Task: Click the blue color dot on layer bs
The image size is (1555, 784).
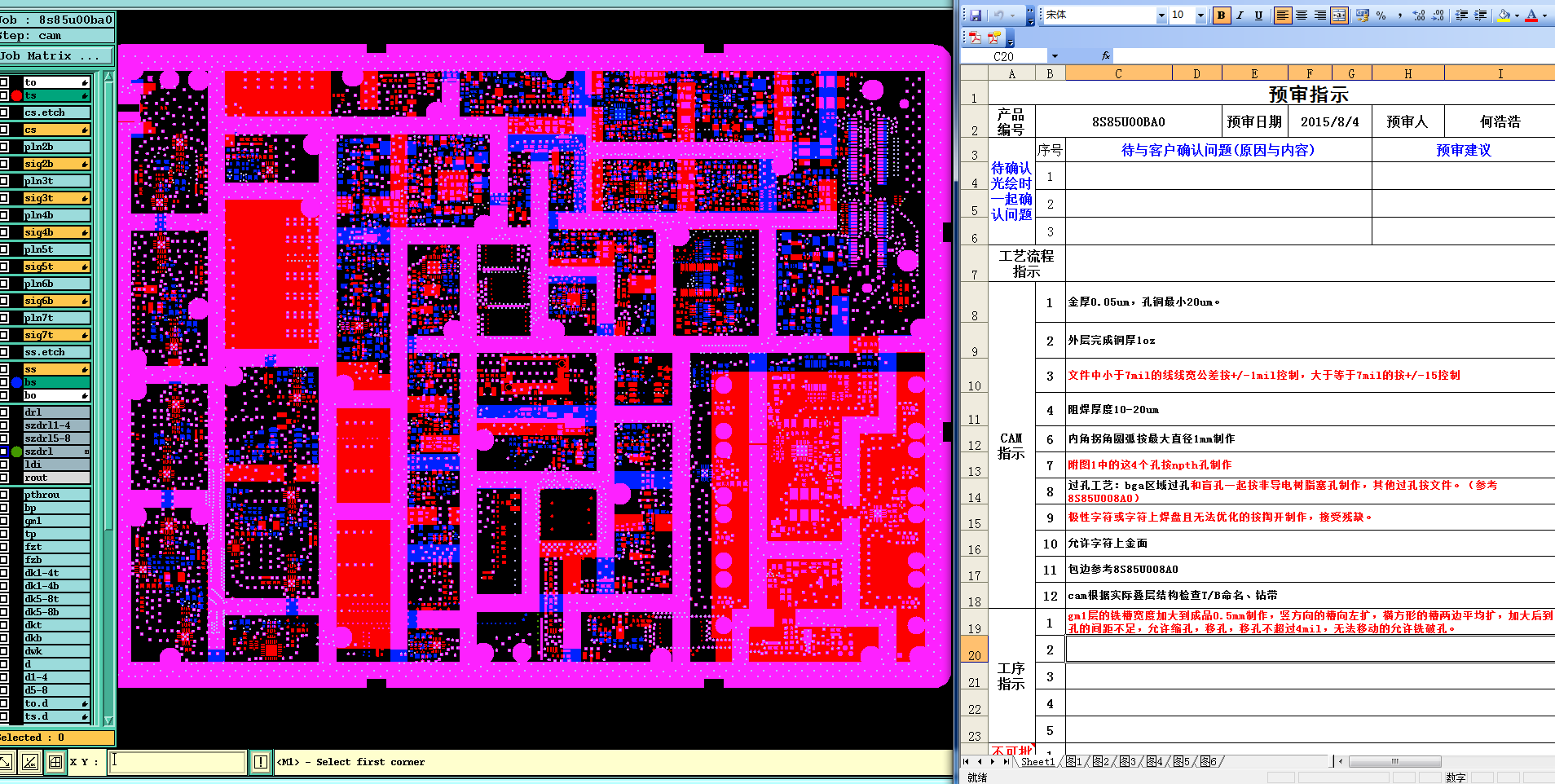Action: click(x=16, y=382)
